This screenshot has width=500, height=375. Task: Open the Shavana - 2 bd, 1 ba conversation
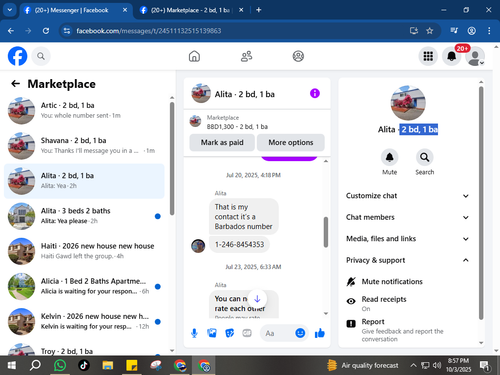84,146
